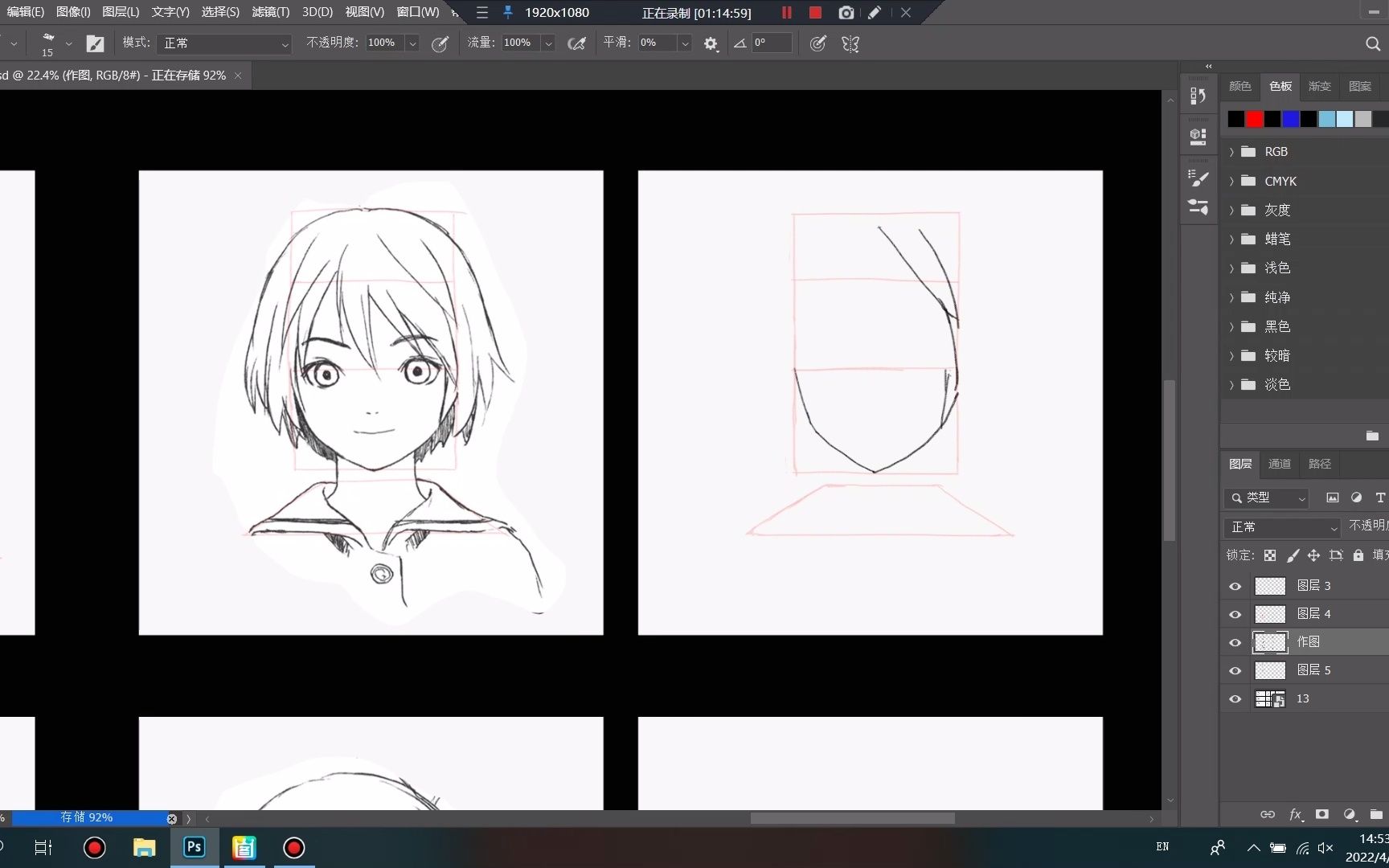Enable airbrush build-up effects icon
This screenshot has width=1389, height=868.
(x=576, y=43)
